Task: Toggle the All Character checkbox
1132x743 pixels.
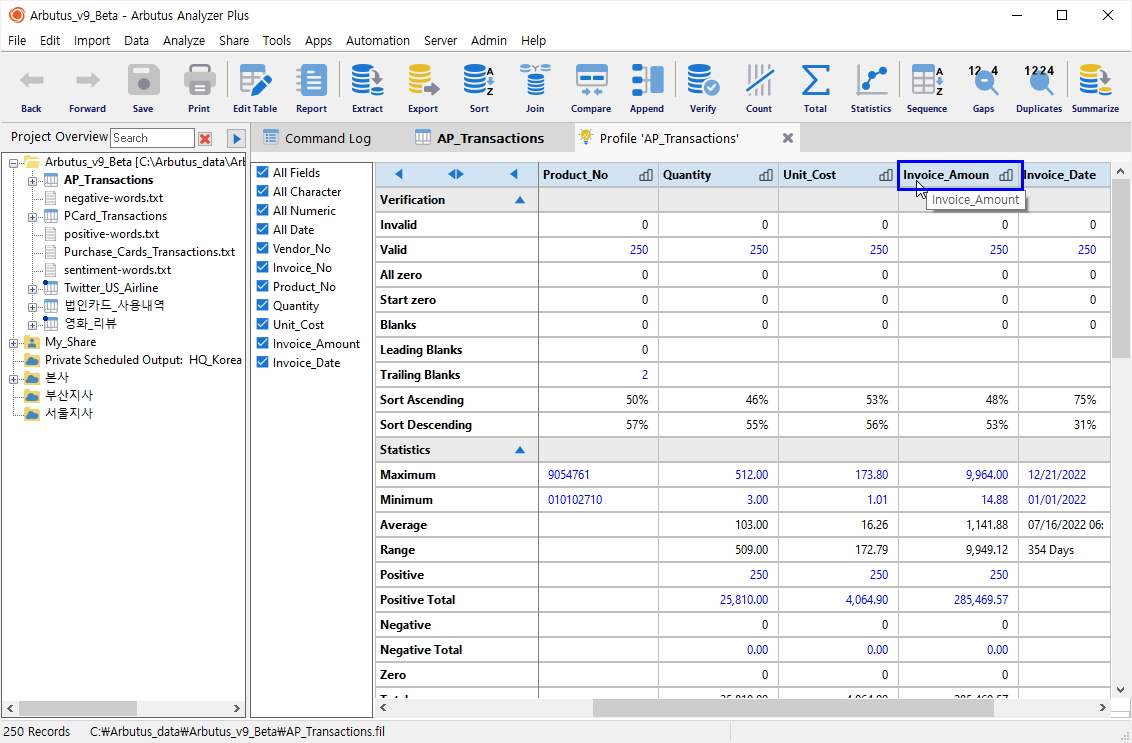Action: [x=263, y=191]
